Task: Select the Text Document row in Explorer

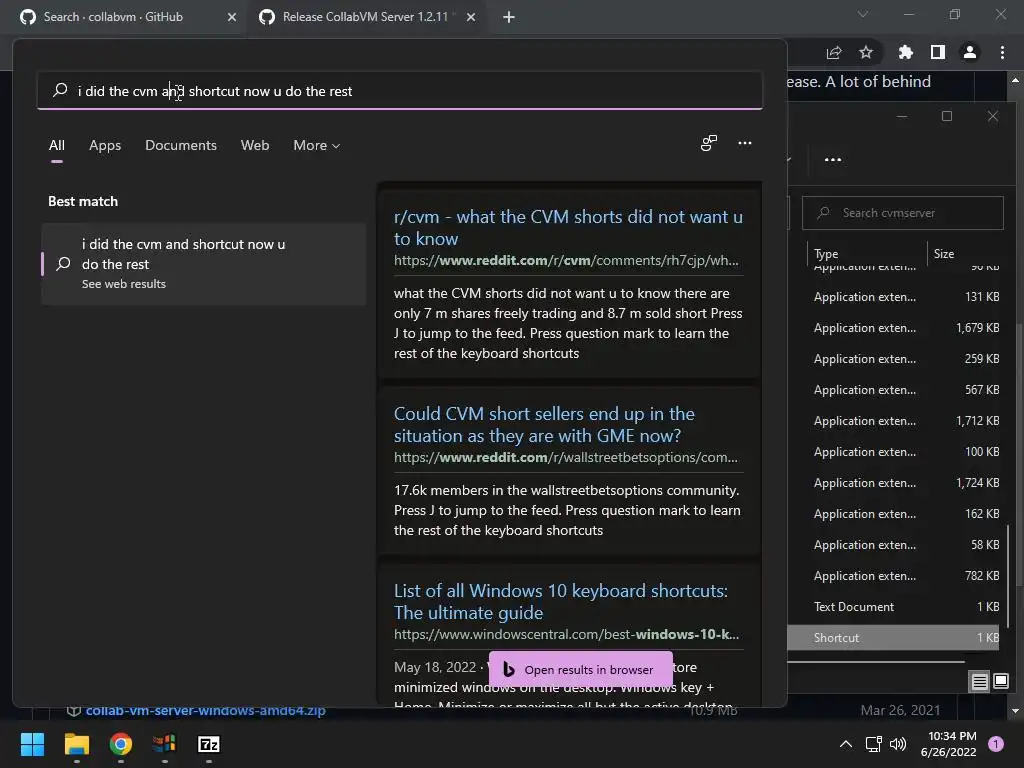Action: click(893, 607)
